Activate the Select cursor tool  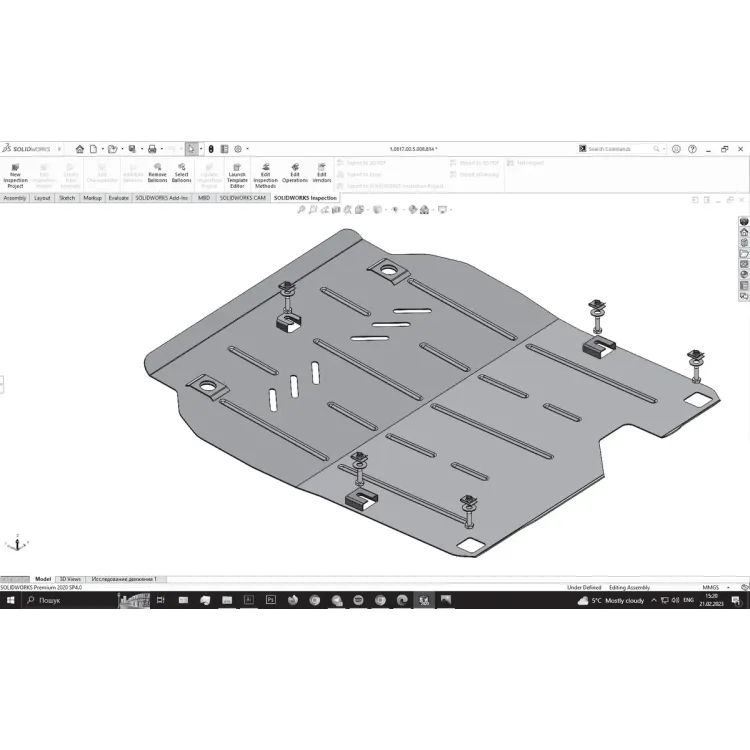pyautogui.click(x=191, y=149)
